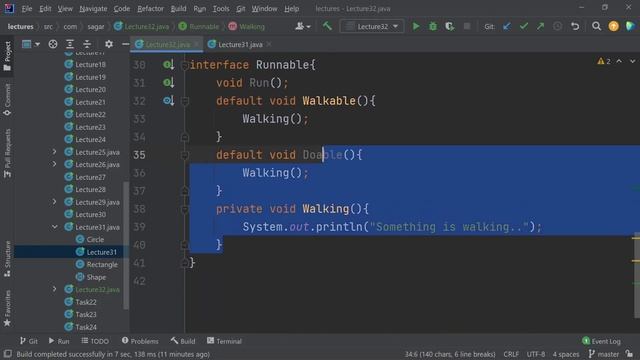Open Search Everywhere magnifier icon
Viewport: 640px width, 360px height.
[x=596, y=27]
